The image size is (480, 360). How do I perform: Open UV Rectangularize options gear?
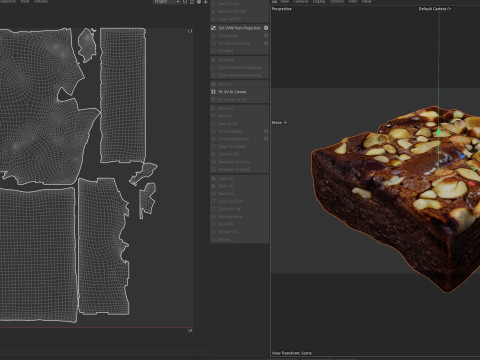266,139
